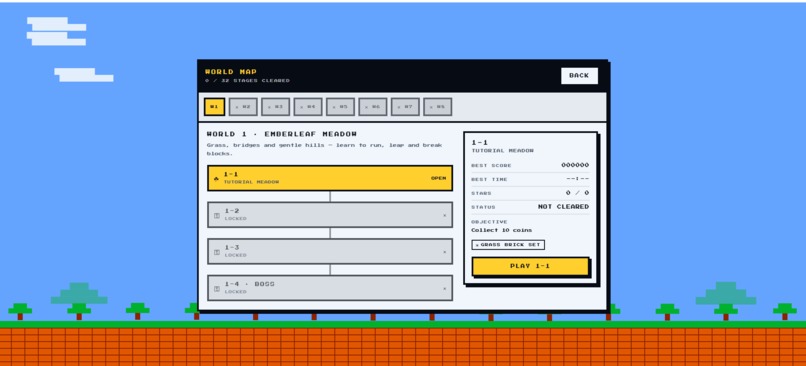
Task: Open stage 1-1 Tutorial Meadow row
Action: (330, 178)
